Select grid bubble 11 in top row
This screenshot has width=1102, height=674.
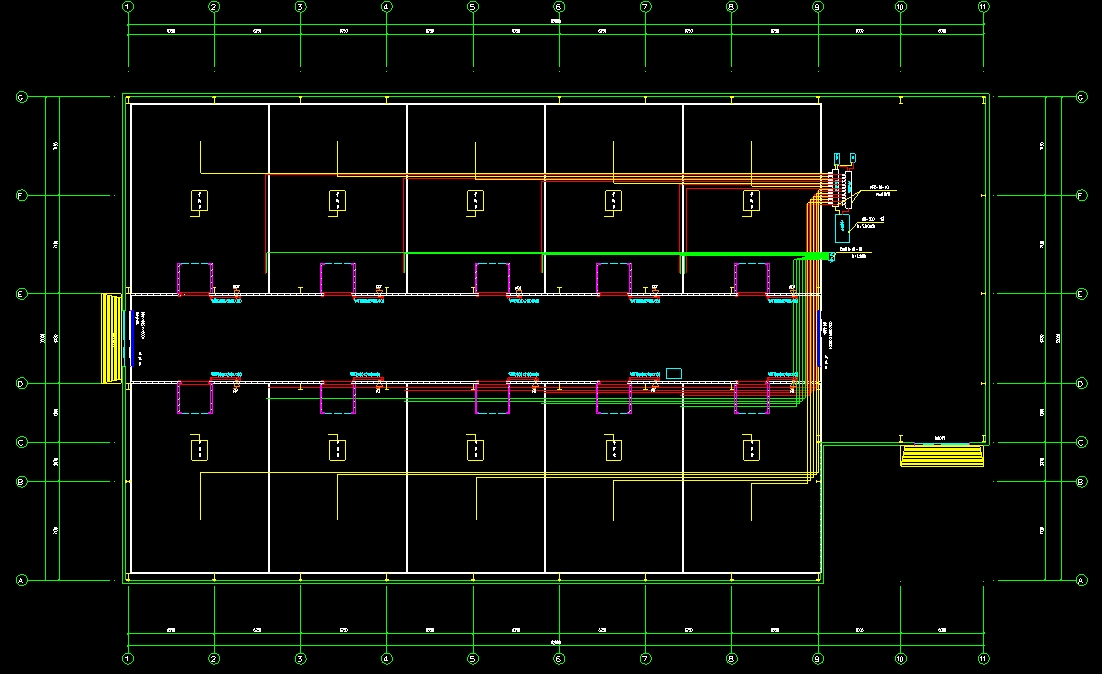[983, 7]
